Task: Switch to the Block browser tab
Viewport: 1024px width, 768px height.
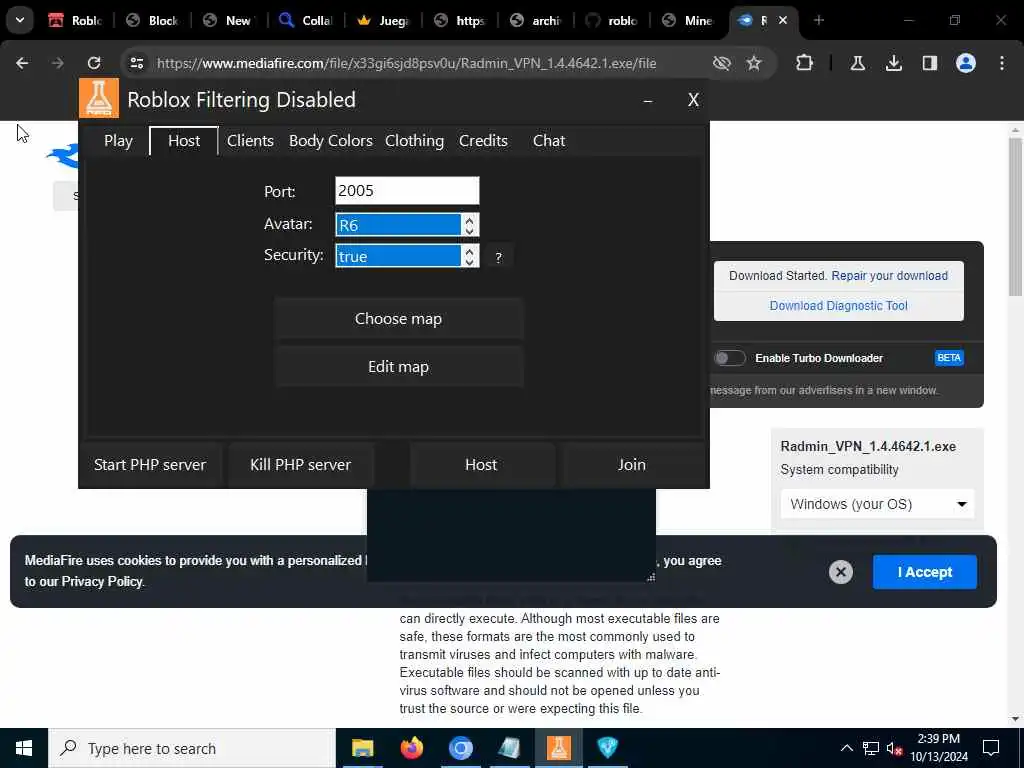Action: point(153,20)
